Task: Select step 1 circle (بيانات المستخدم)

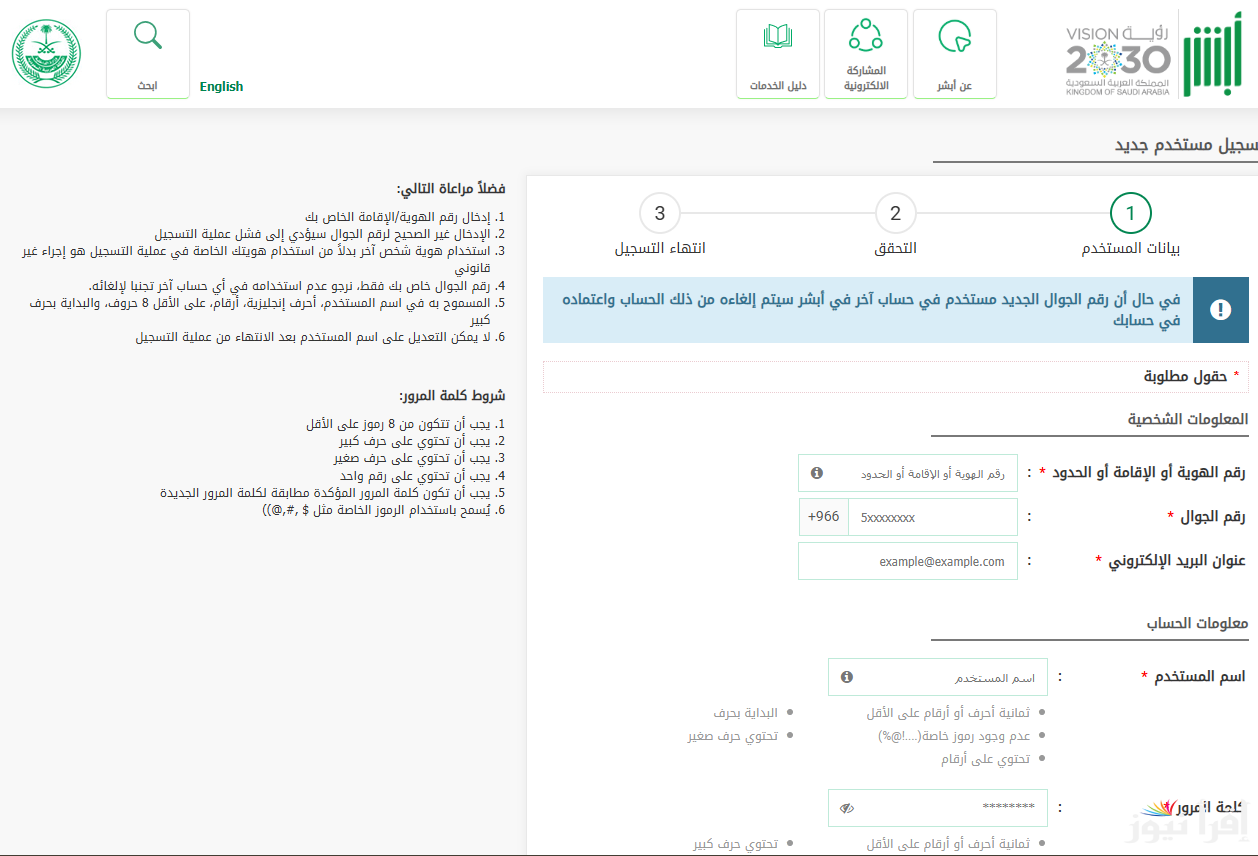Action: (1131, 213)
